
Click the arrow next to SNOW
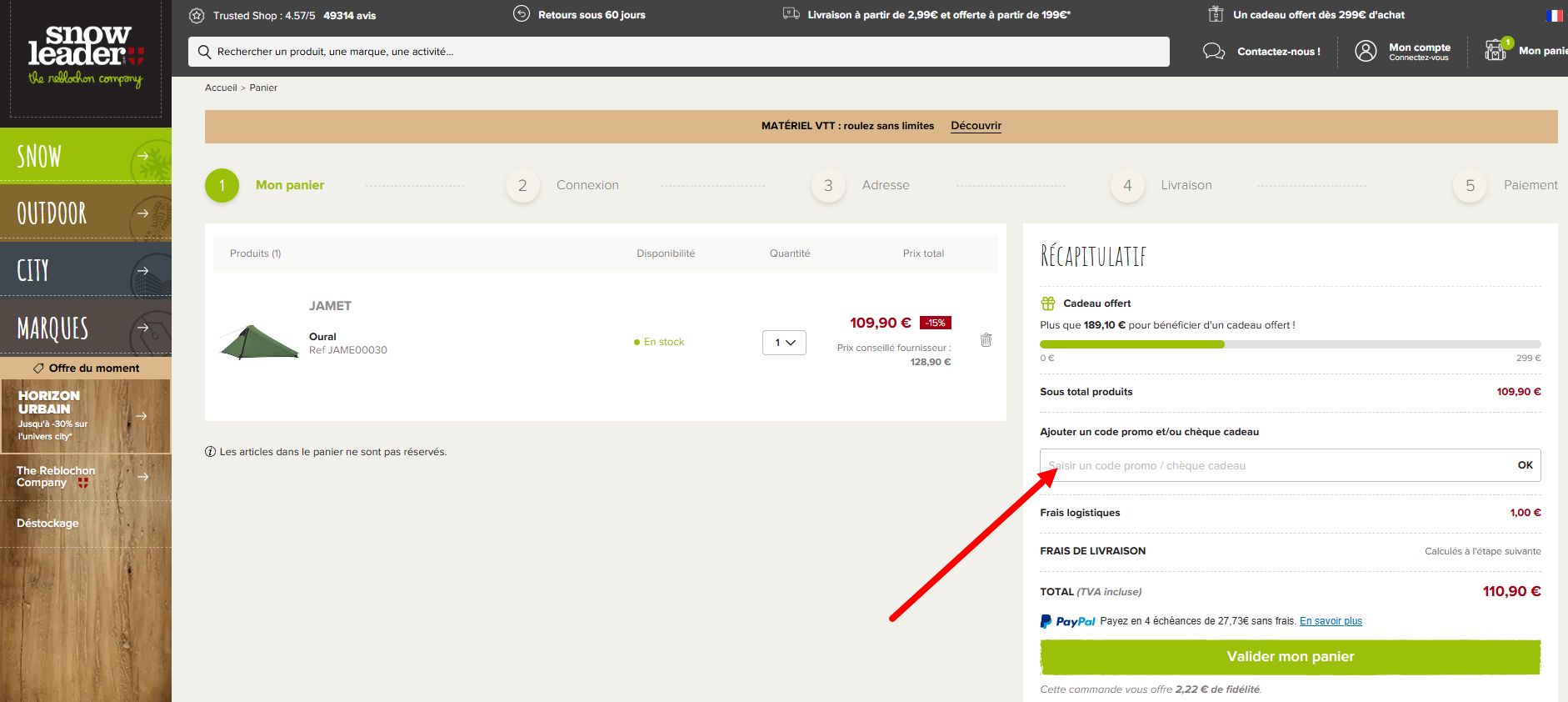pyautogui.click(x=143, y=156)
